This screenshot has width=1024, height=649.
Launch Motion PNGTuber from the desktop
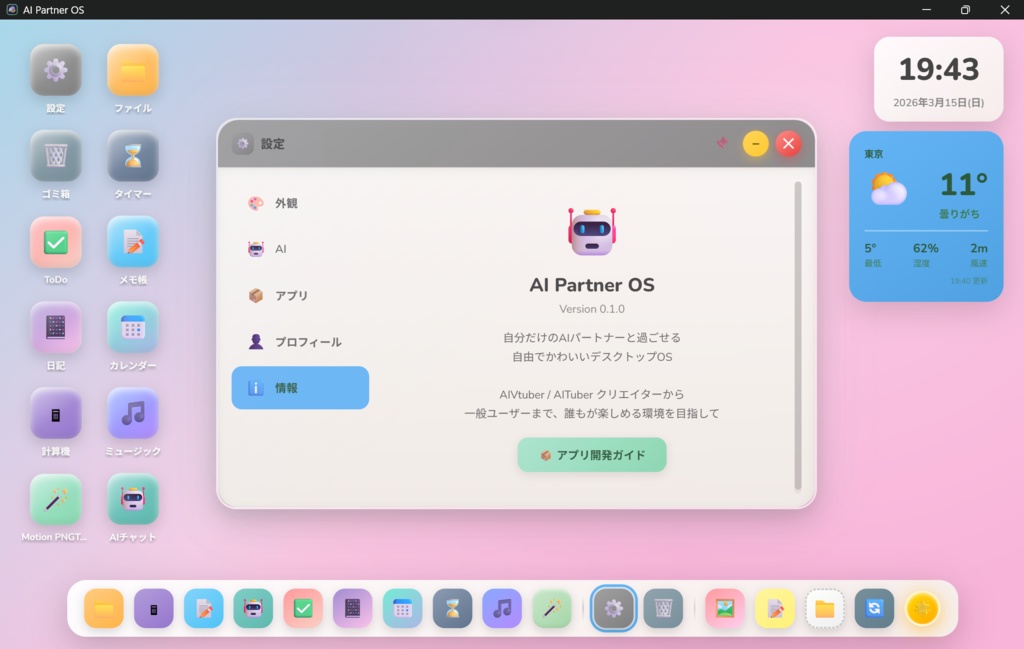point(55,508)
